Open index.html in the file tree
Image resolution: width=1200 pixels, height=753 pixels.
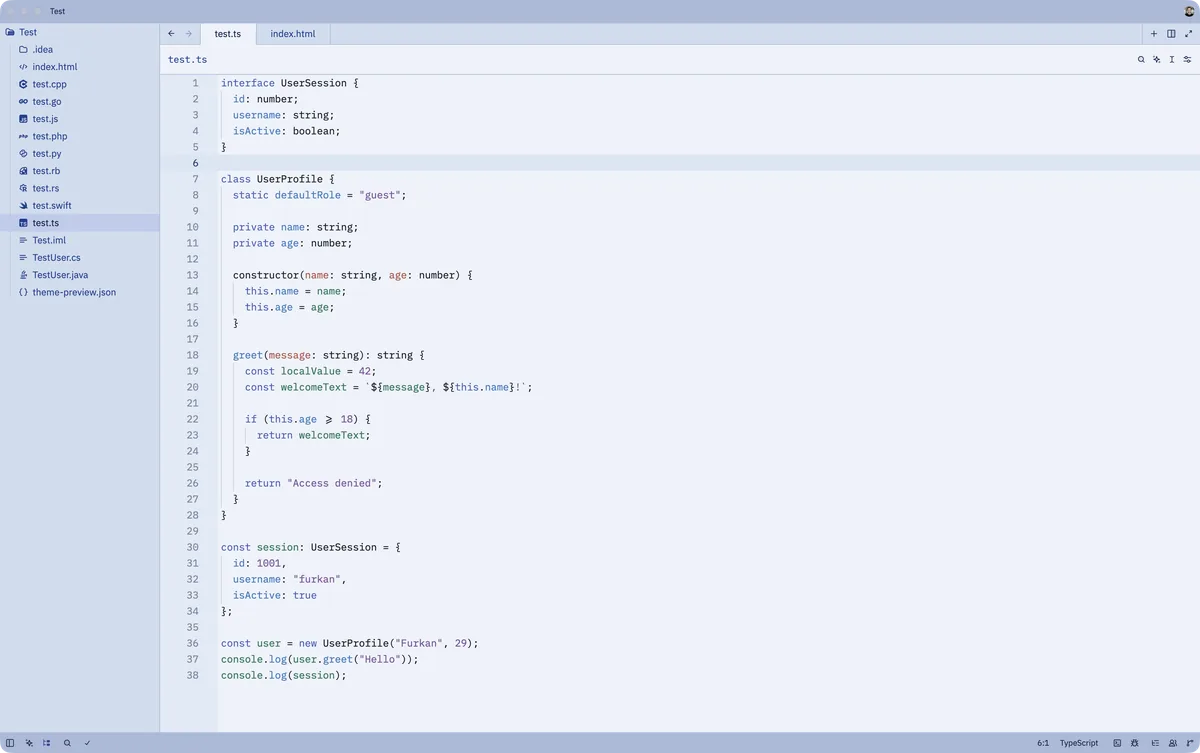(80, 67)
